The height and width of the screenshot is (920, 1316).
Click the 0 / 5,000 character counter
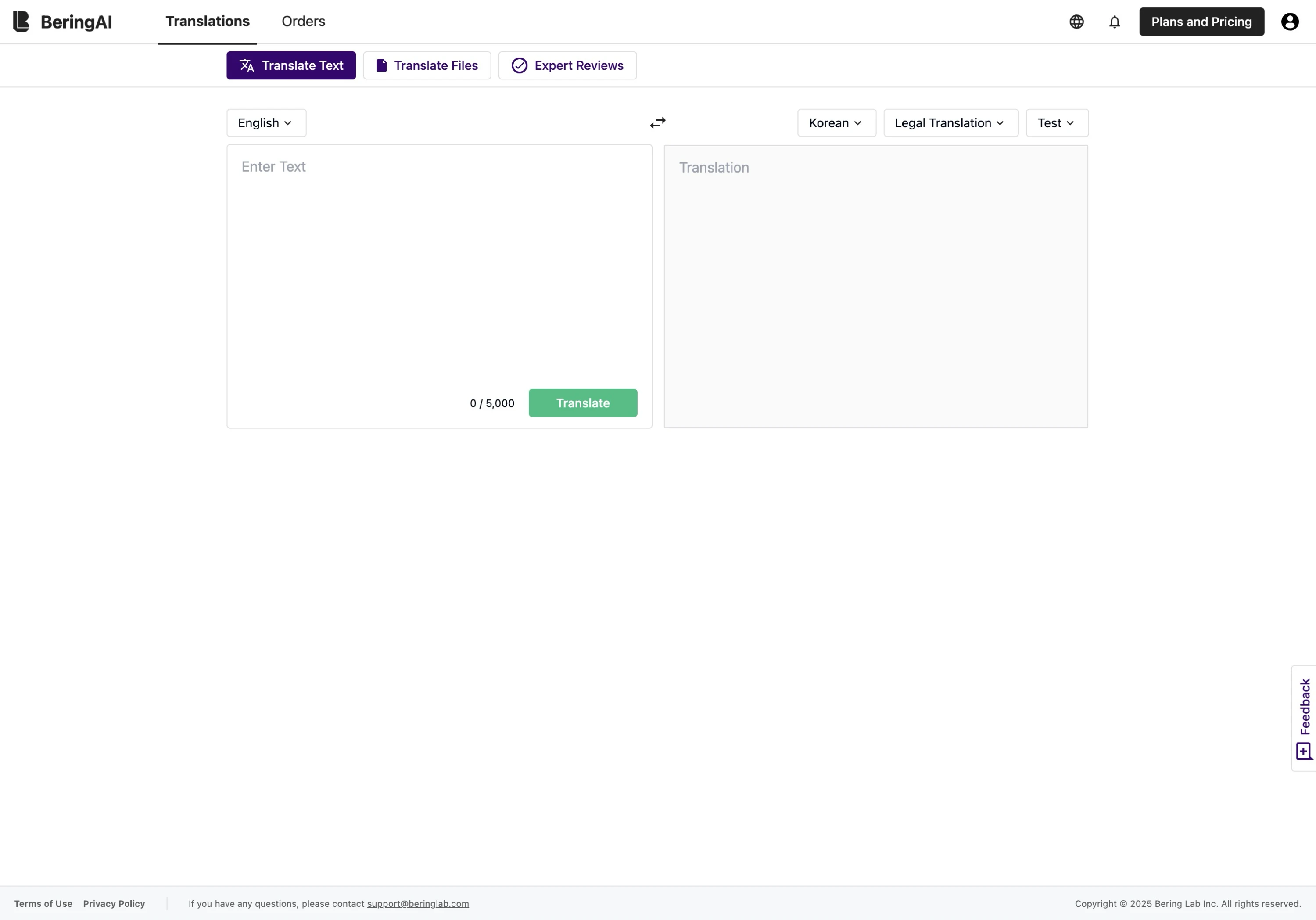492,403
